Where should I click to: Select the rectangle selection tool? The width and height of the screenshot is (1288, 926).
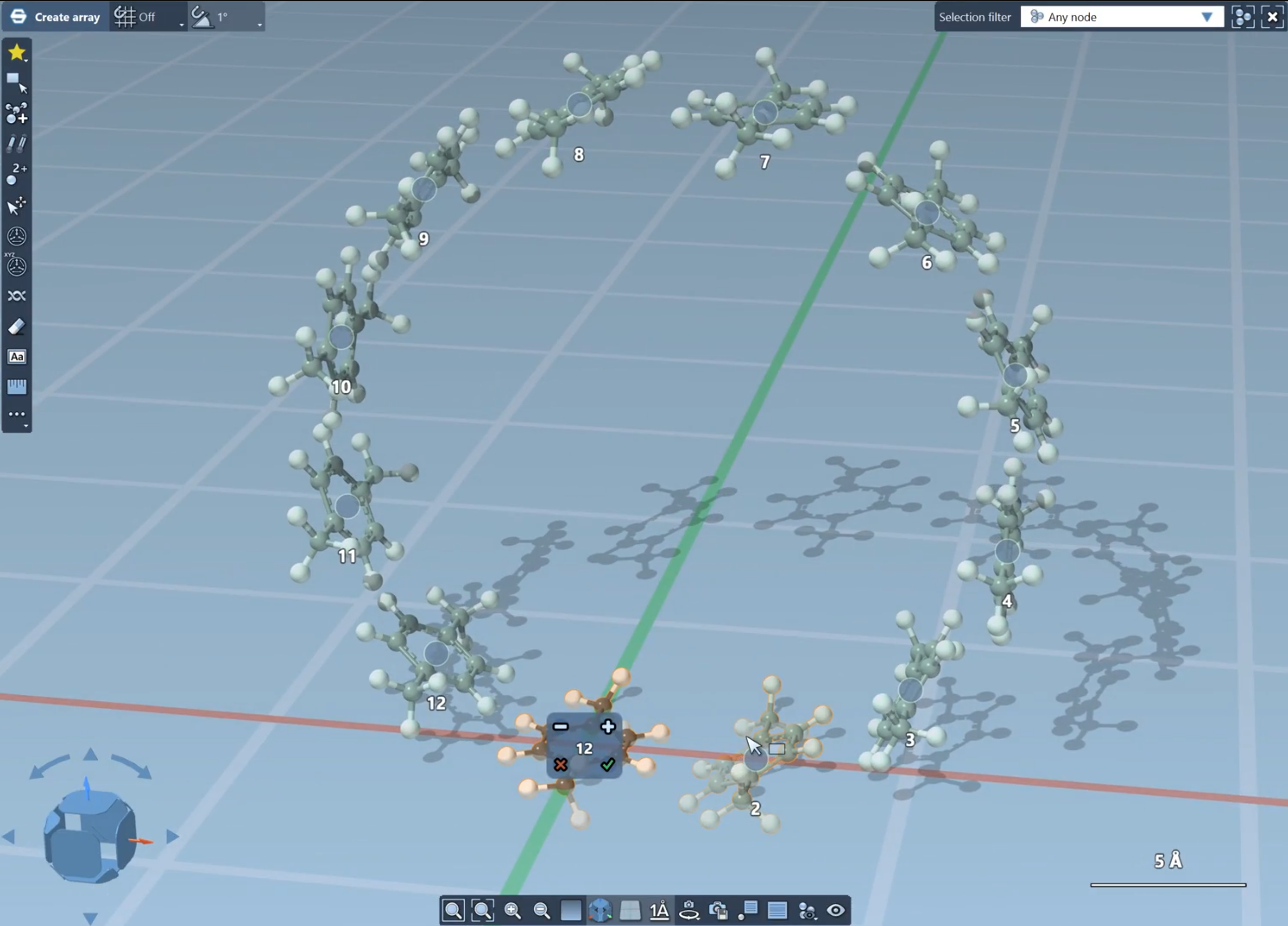coord(16,82)
